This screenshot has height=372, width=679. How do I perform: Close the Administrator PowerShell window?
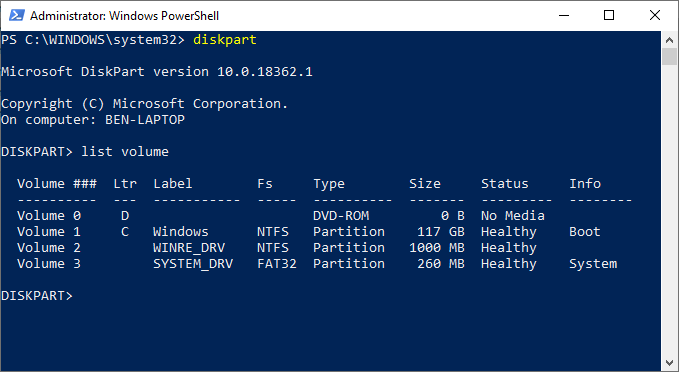click(x=655, y=16)
